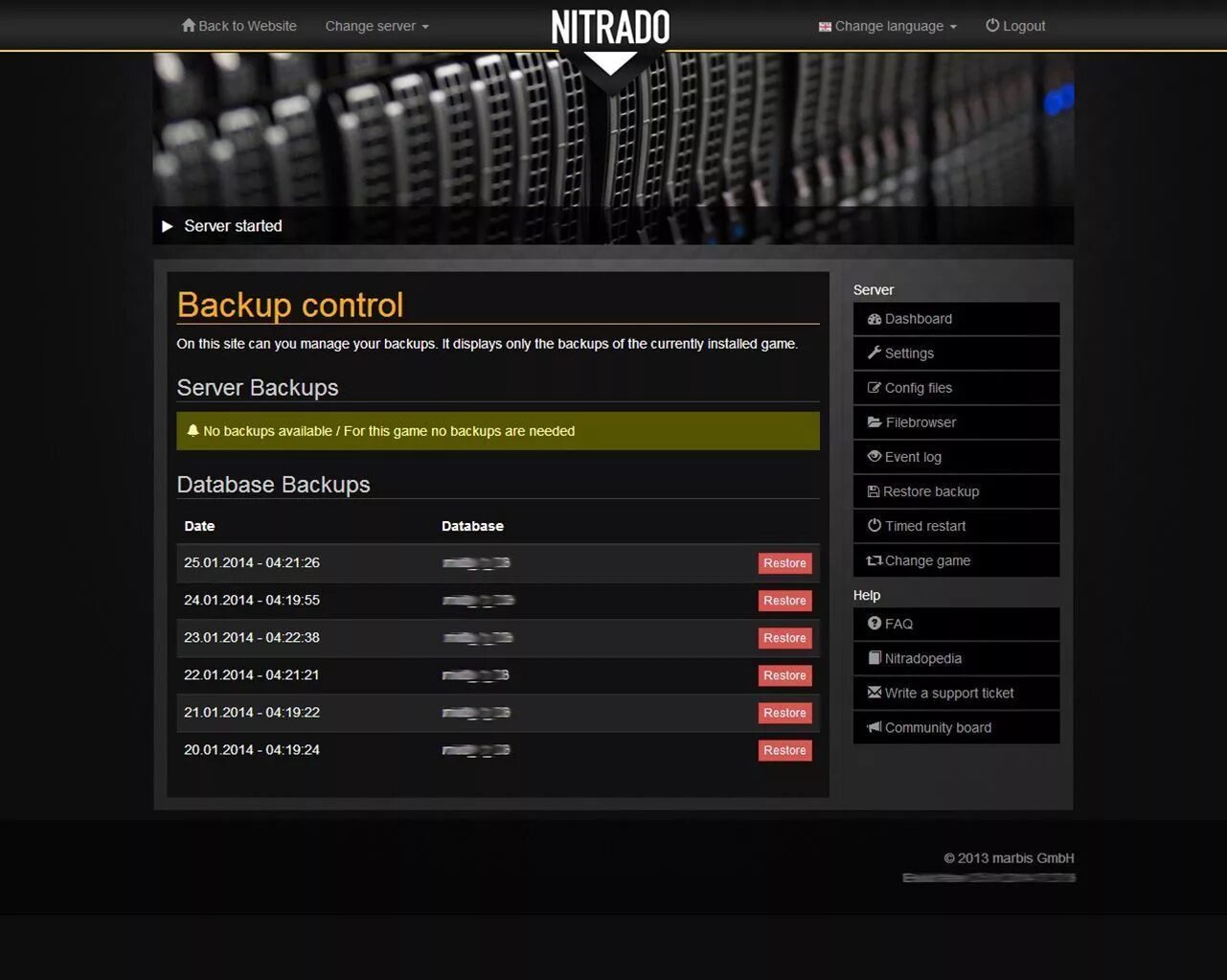1227x980 pixels.
Task: Open the Nitradopedia help entry
Action: 956,658
